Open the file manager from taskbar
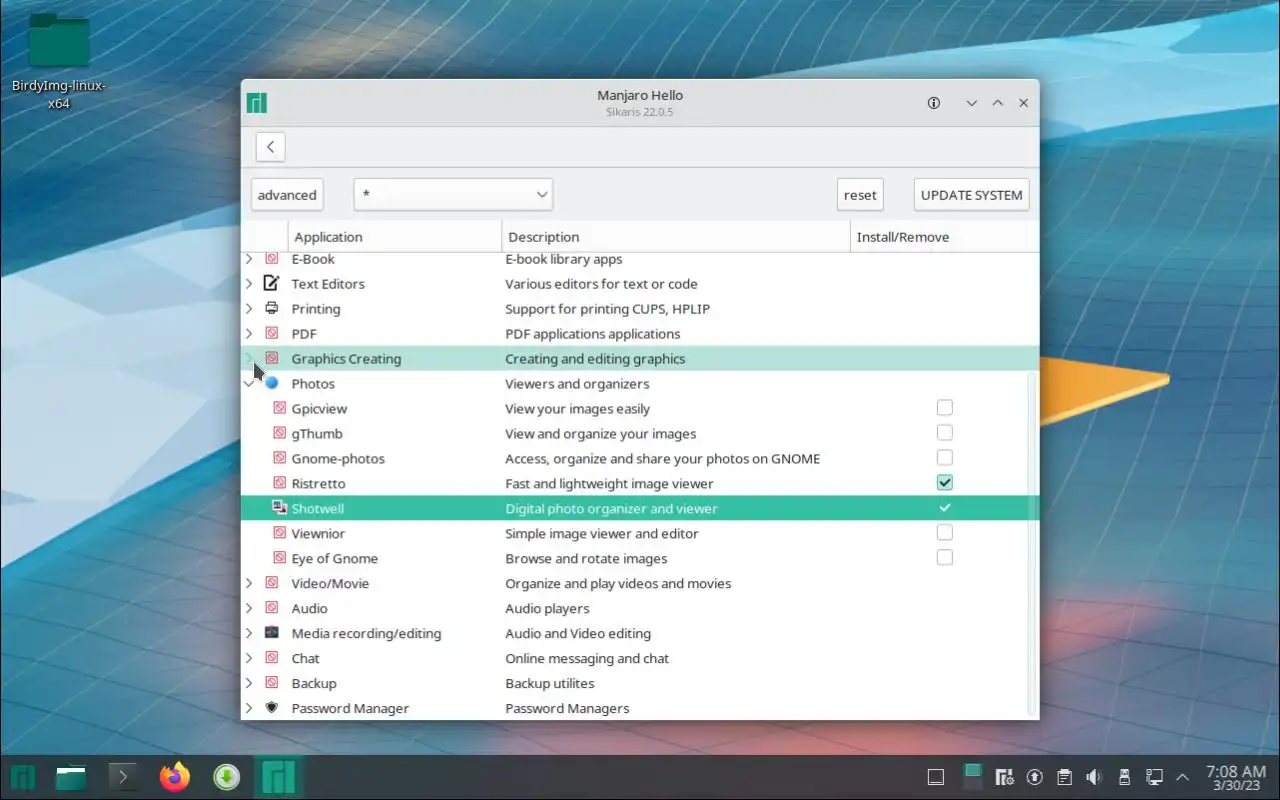1280x800 pixels. pyautogui.click(x=71, y=777)
